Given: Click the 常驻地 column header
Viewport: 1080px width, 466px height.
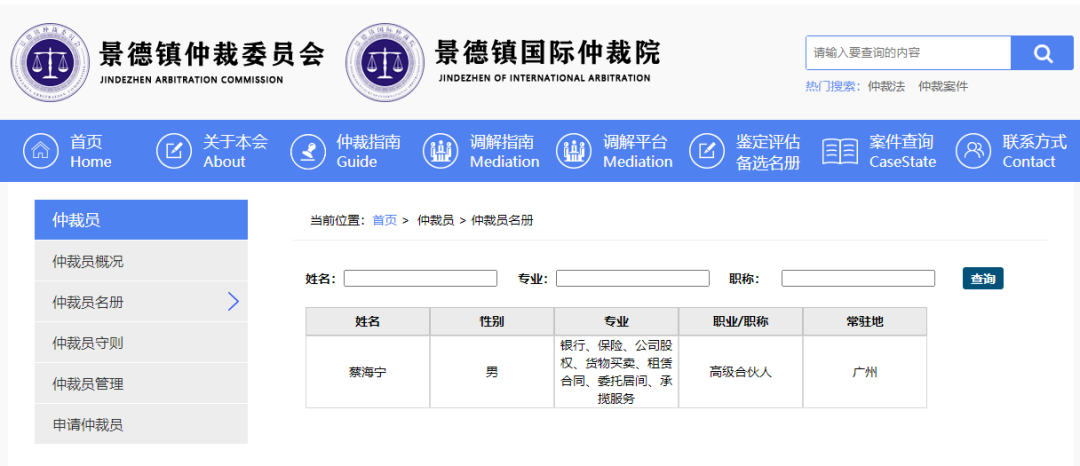Looking at the screenshot, I should [x=865, y=321].
